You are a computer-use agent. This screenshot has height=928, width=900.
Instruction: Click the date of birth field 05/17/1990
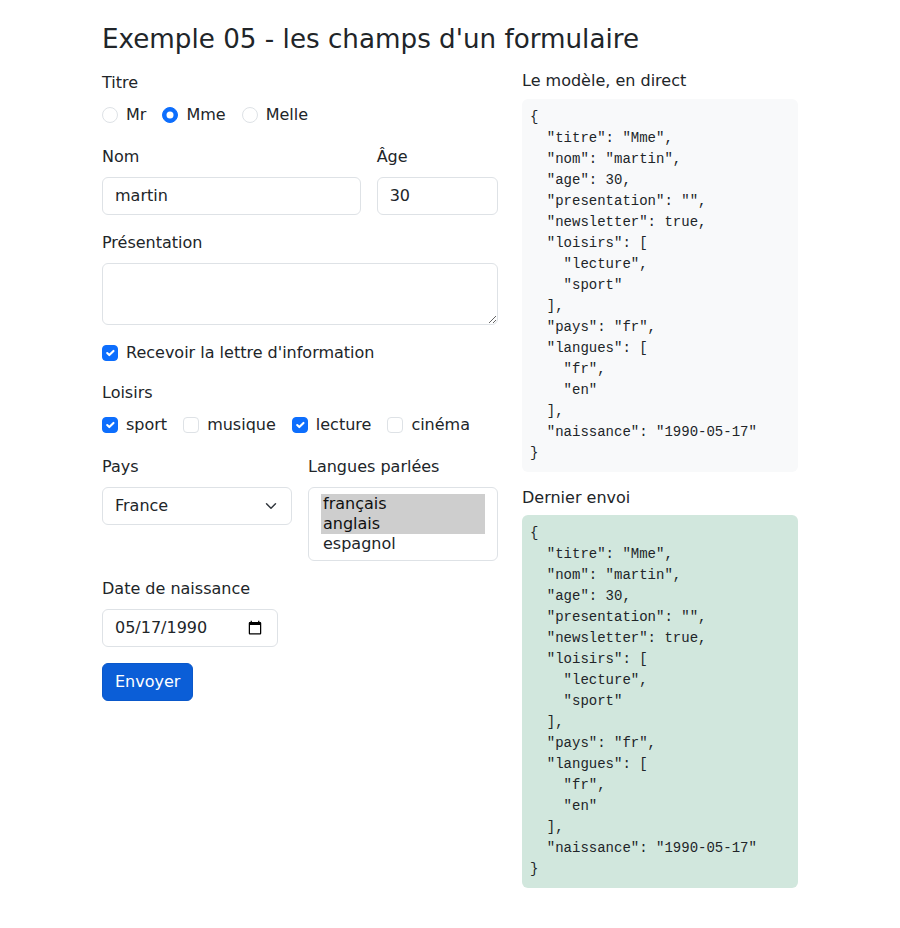(190, 628)
